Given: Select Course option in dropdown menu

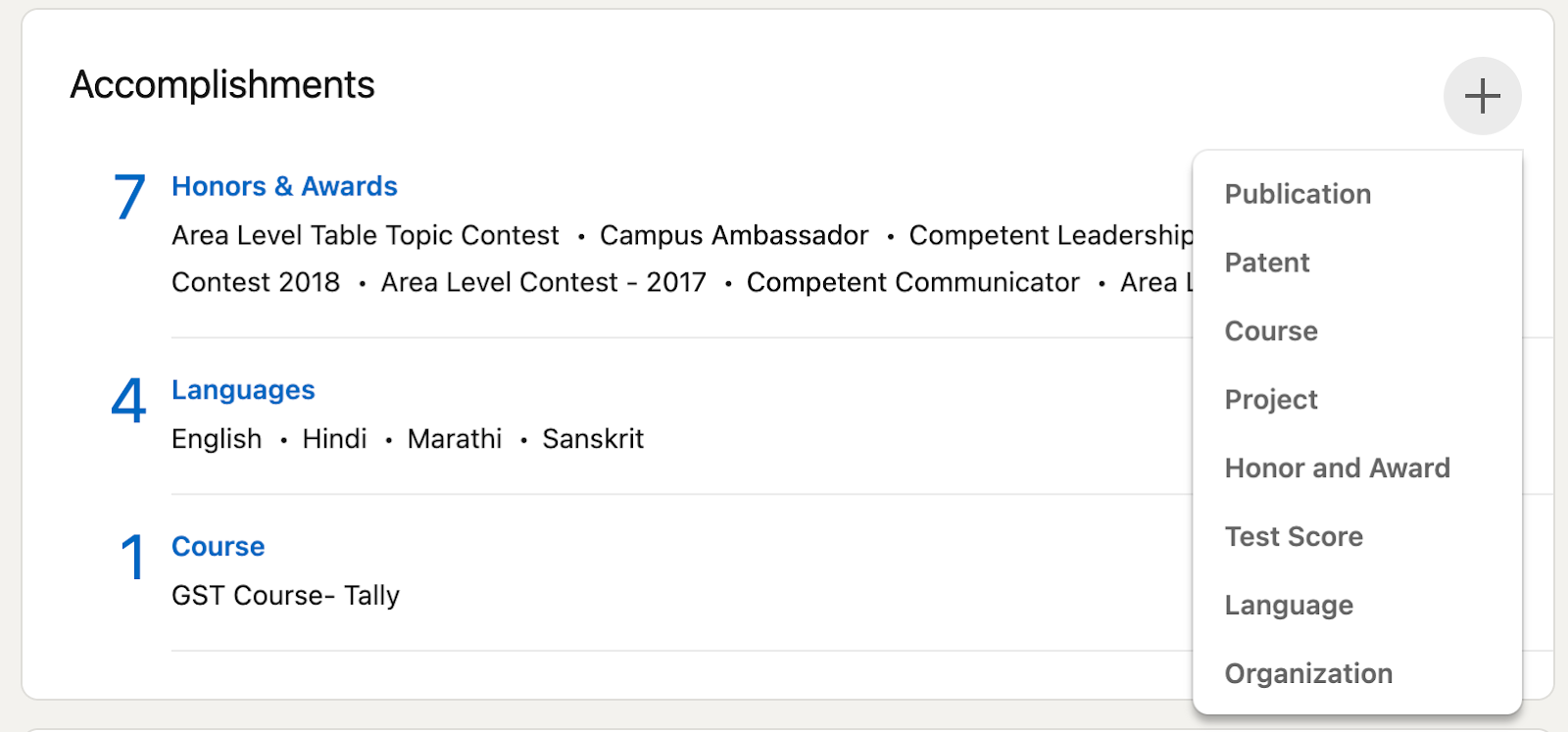Looking at the screenshot, I should 1271,331.
